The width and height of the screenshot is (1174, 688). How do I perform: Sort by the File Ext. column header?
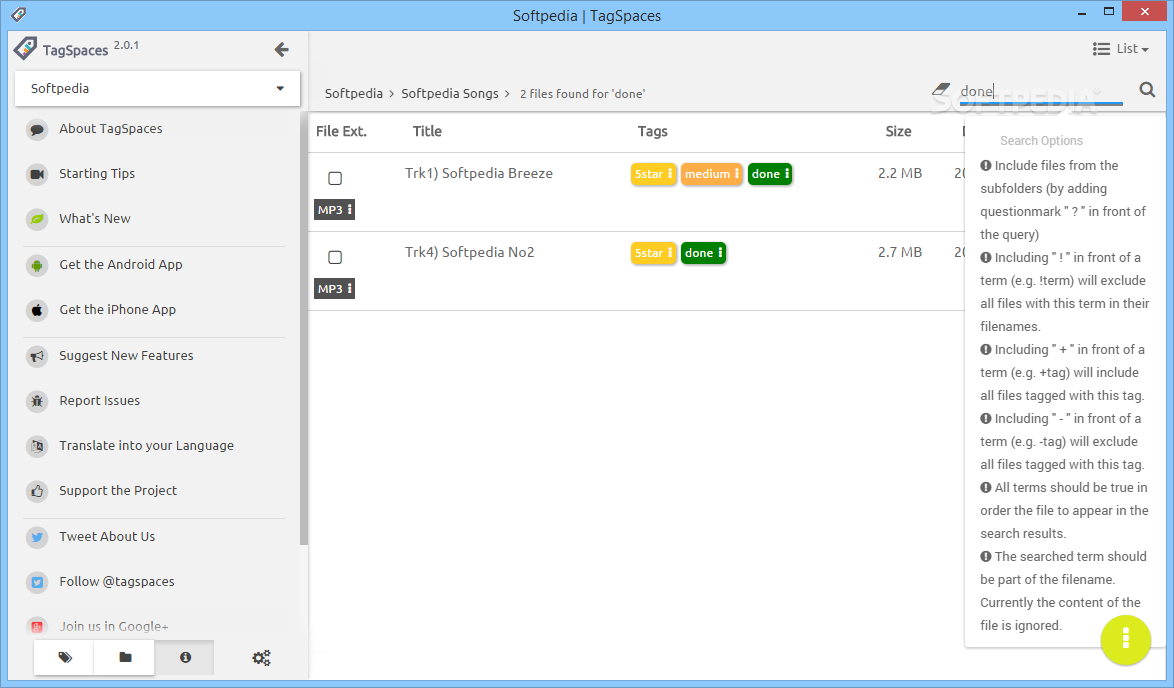click(341, 131)
